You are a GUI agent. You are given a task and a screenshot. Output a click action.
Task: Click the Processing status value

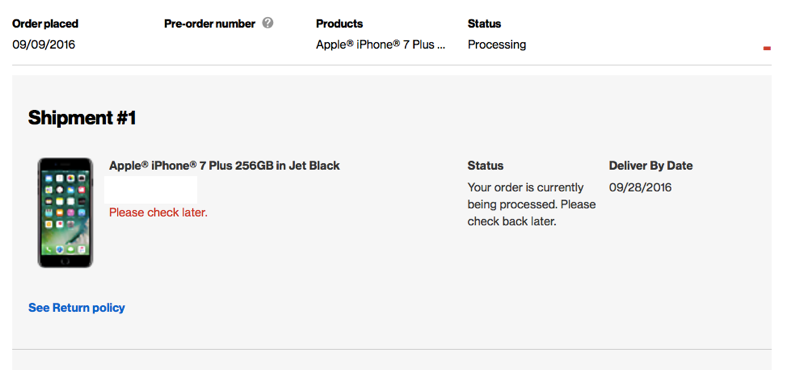[497, 45]
